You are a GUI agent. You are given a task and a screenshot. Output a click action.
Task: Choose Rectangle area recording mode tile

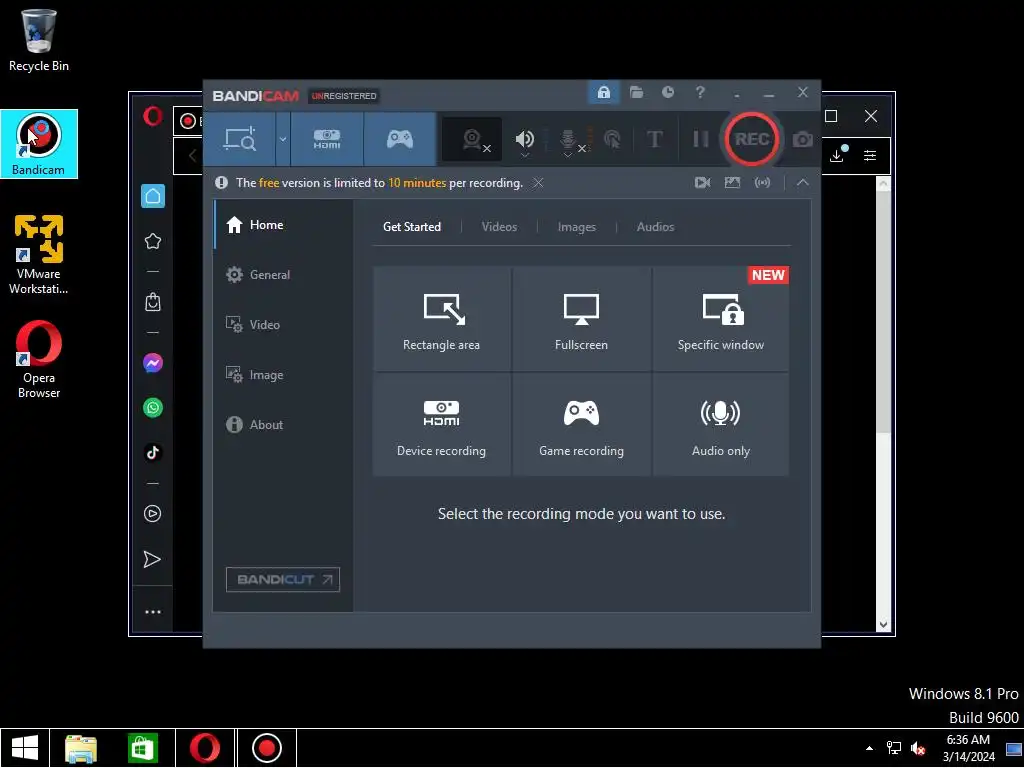point(441,319)
